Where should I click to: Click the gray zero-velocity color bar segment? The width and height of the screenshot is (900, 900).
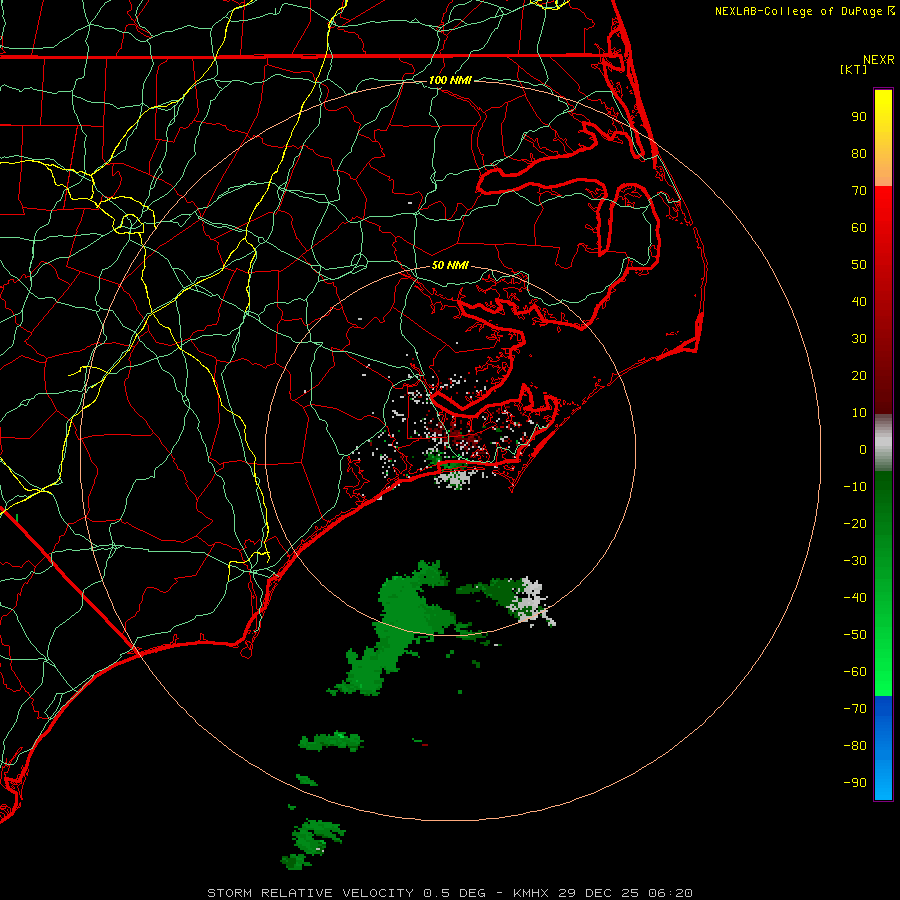883,443
